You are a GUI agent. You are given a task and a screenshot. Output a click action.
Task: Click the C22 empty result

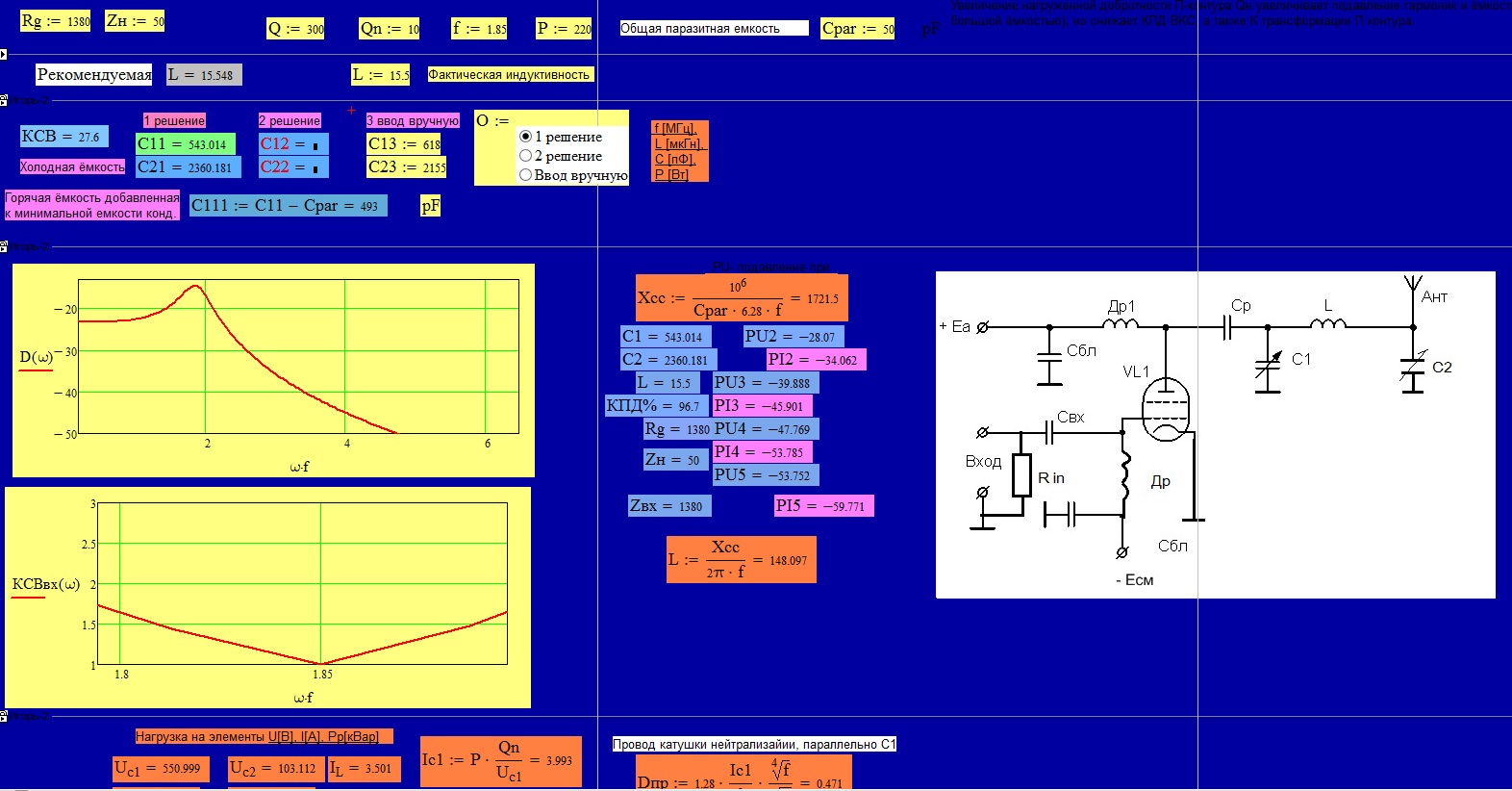pyautogui.click(x=293, y=167)
